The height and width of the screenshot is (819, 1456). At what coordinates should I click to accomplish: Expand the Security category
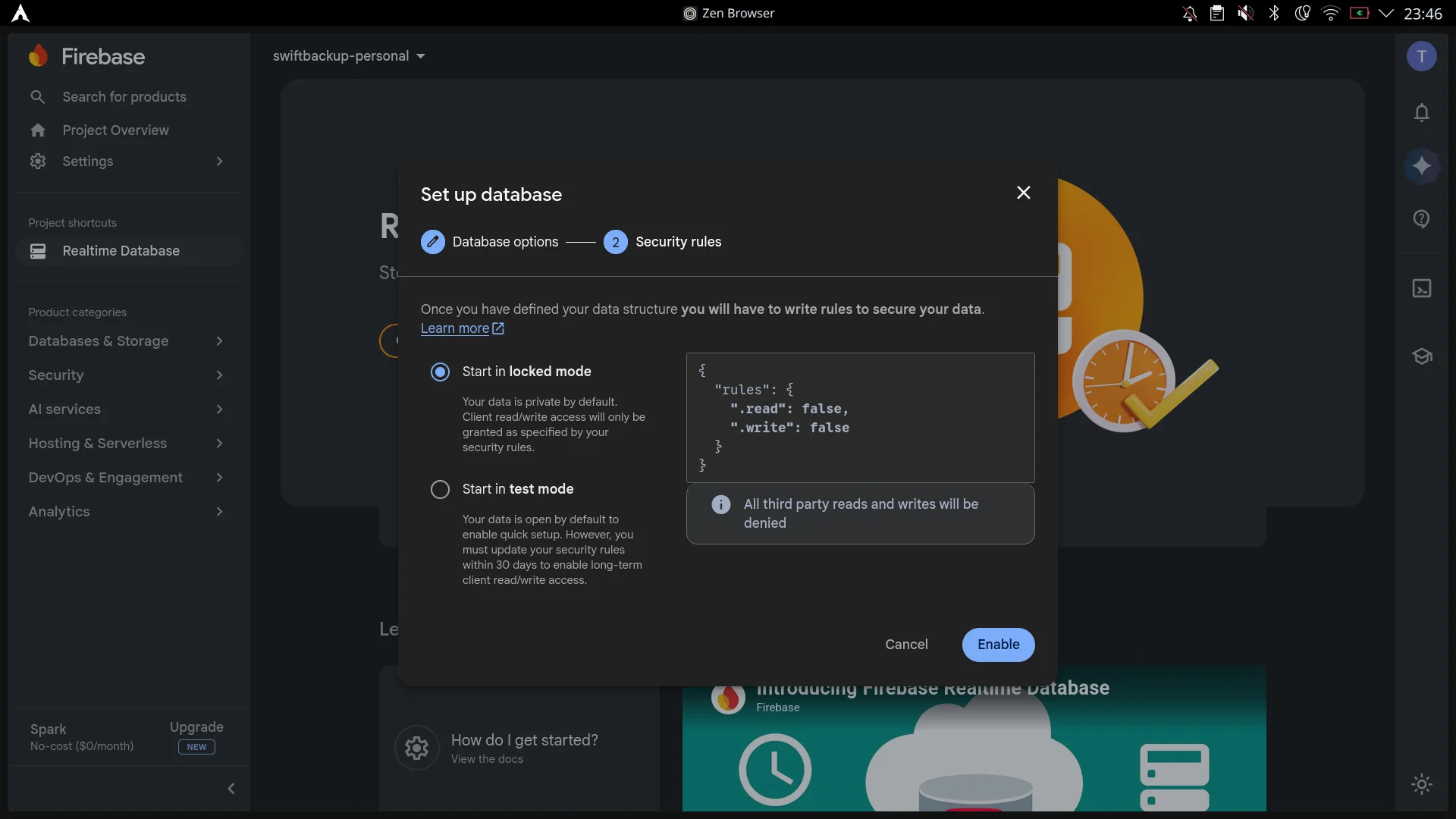tap(126, 375)
